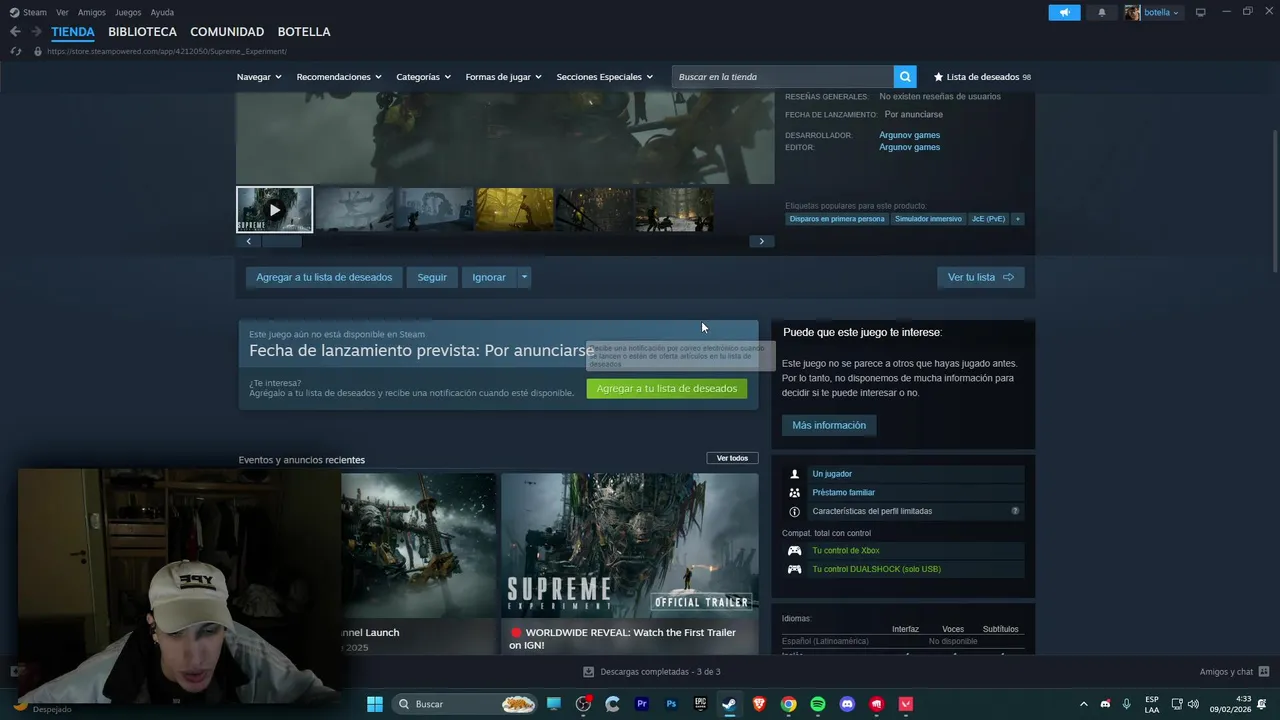This screenshot has height=720, width=1280.
Task: Open Big Picture mode icon in title bar
Action: pyautogui.click(x=1200, y=12)
